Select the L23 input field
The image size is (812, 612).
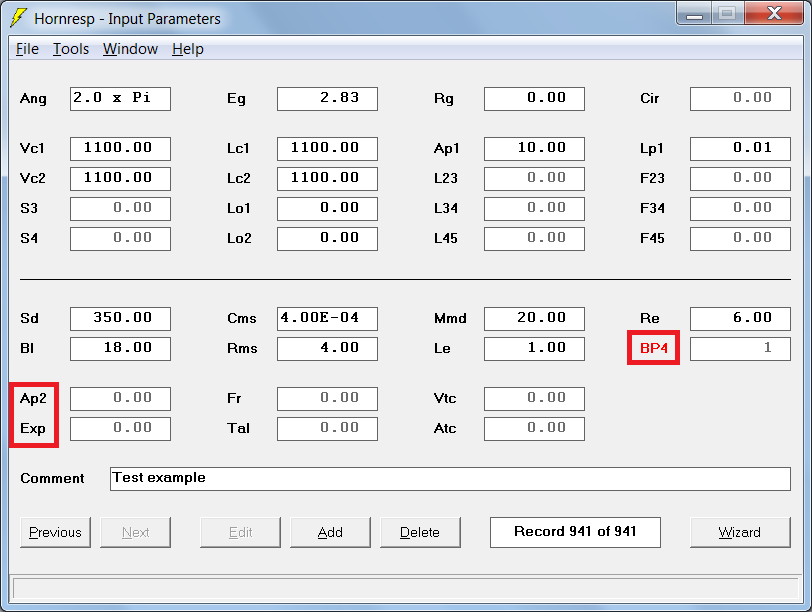point(534,179)
